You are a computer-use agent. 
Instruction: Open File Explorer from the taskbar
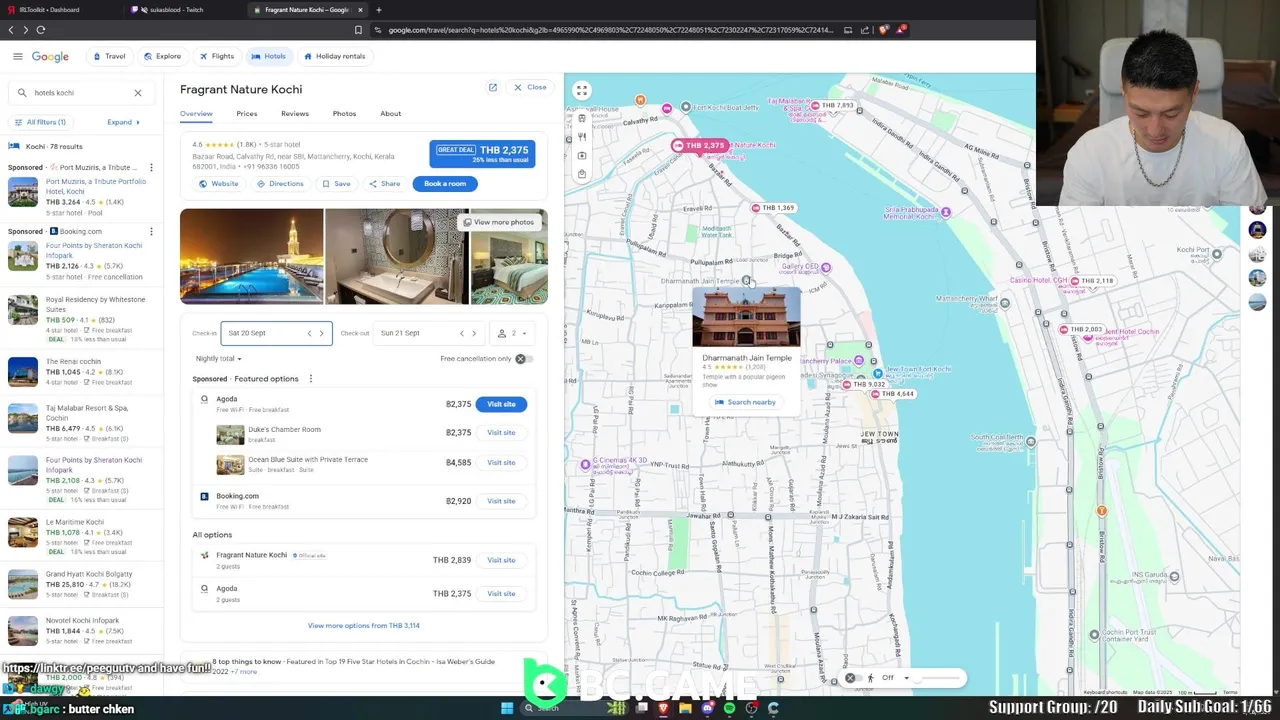pyautogui.click(x=685, y=708)
